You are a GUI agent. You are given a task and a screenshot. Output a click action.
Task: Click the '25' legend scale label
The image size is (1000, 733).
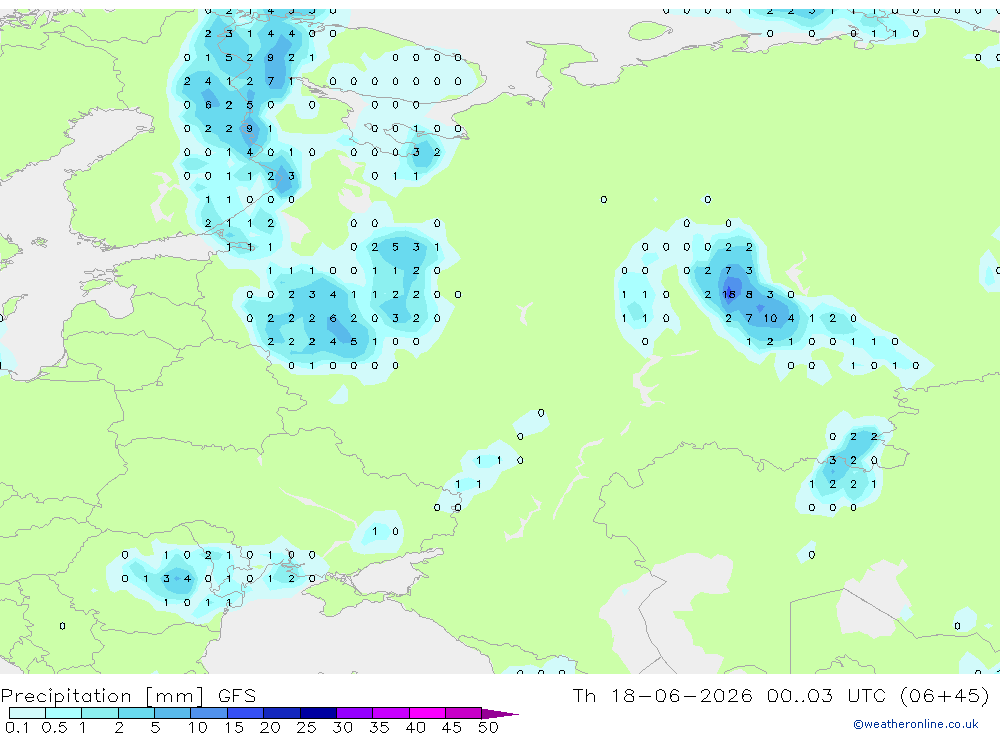[x=307, y=727]
